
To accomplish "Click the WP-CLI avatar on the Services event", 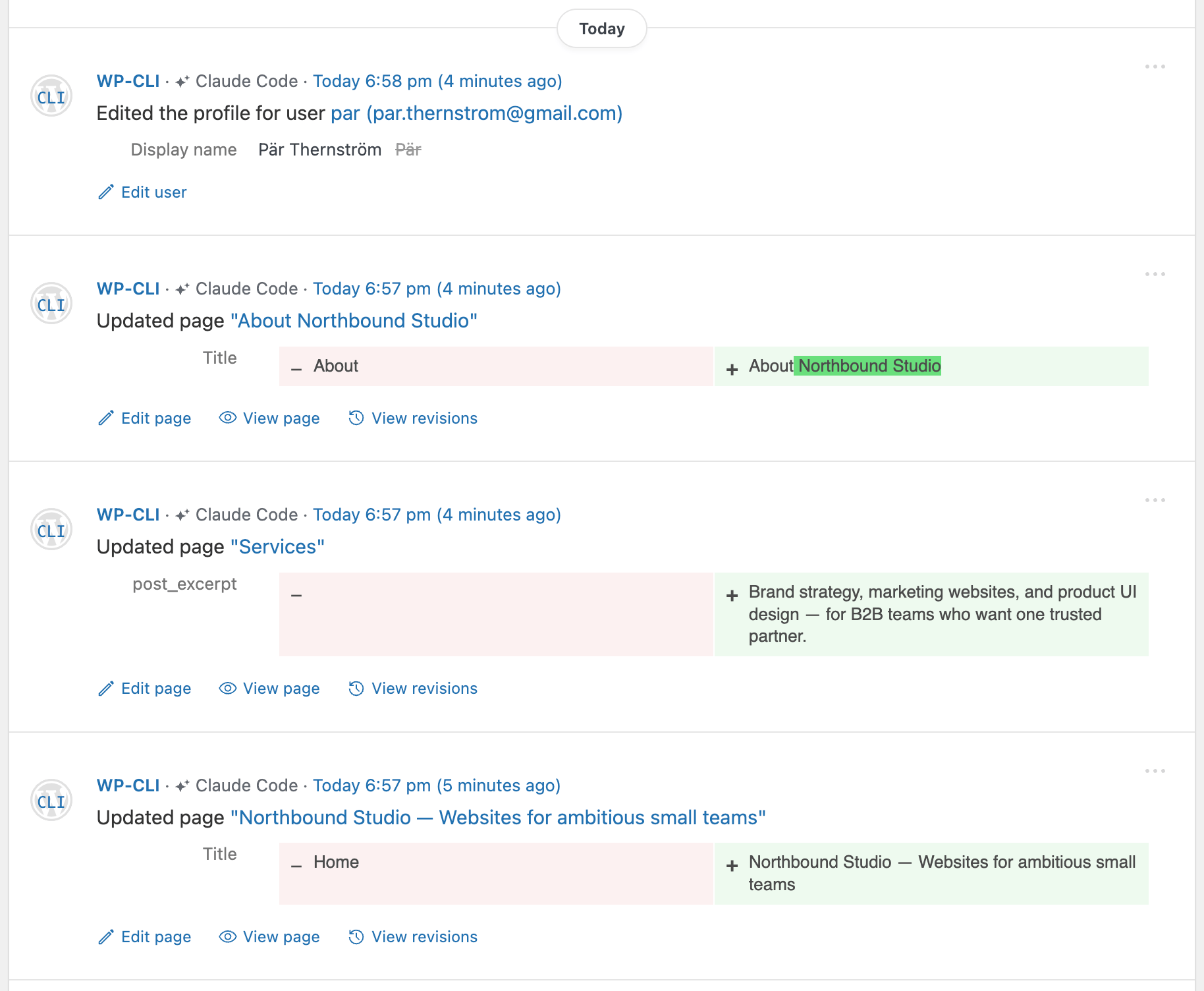I will [x=51, y=530].
